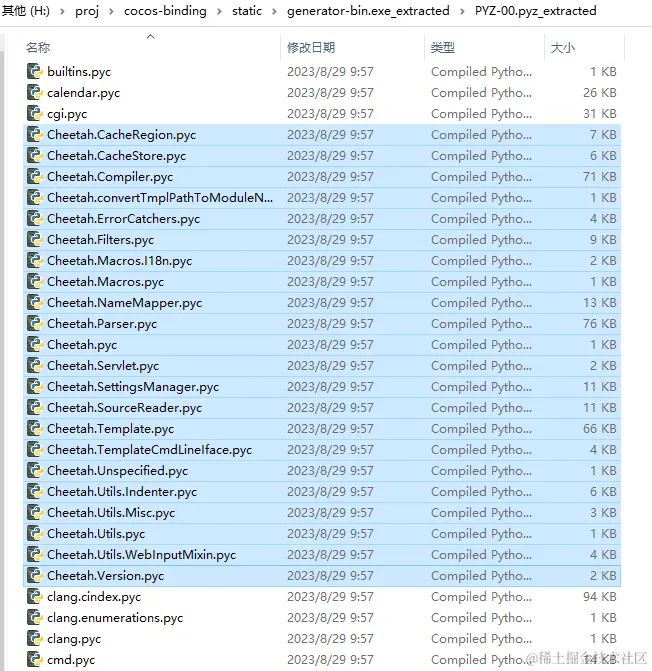Click the Cheetah.pyc file icon
Image resolution: width=652 pixels, height=671 pixels.
35,344
